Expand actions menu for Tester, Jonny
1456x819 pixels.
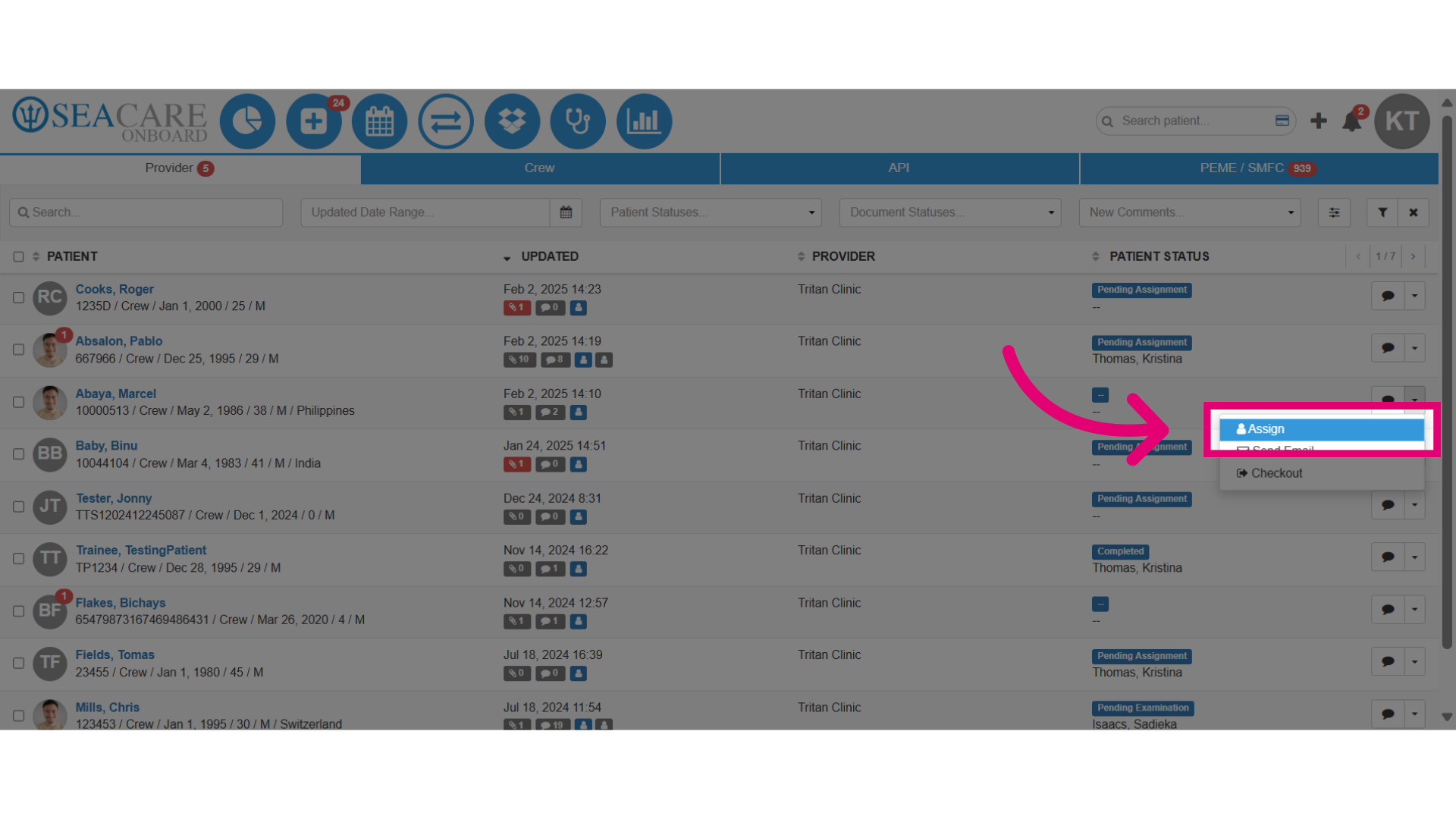pyautogui.click(x=1414, y=505)
